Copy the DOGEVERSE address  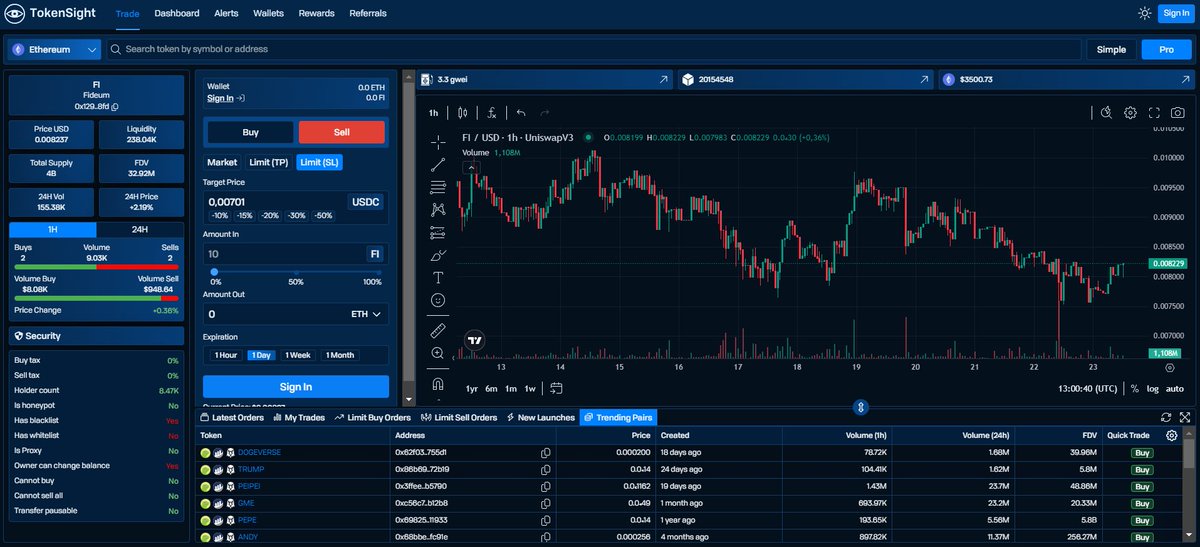point(546,453)
